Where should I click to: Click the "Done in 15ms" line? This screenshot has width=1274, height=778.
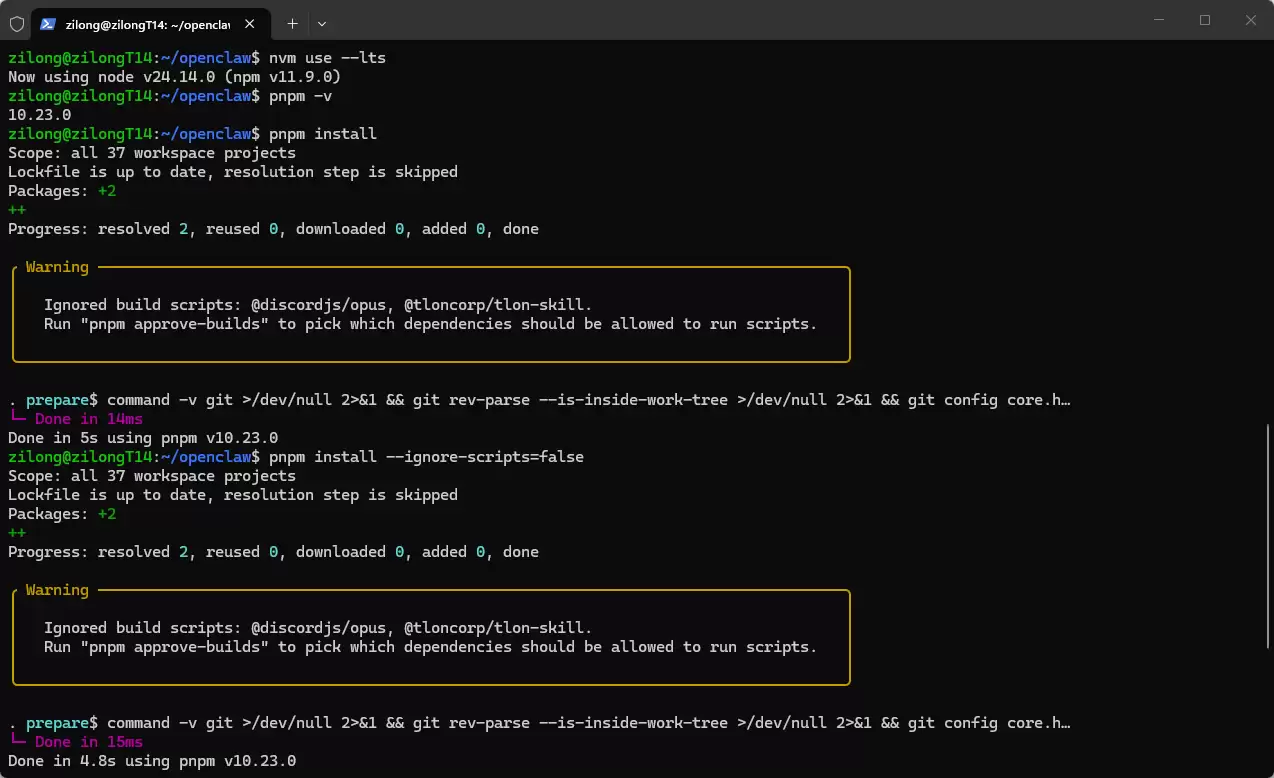point(88,742)
